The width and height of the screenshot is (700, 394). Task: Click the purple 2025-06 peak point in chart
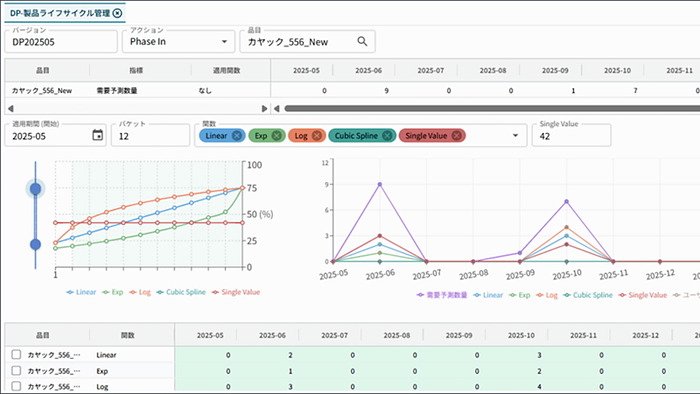pos(380,184)
